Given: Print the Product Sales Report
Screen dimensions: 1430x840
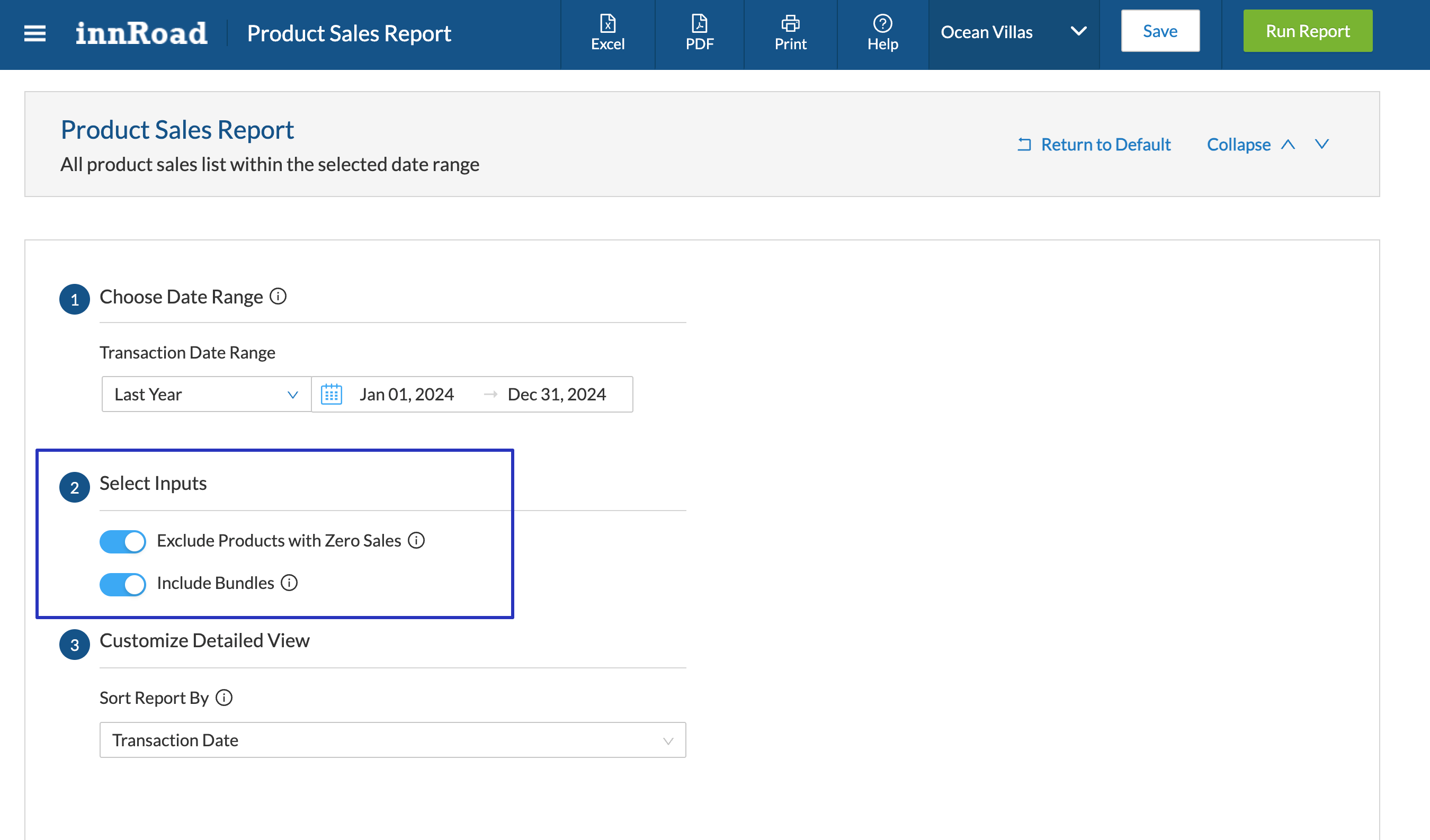Looking at the screenshot, I should coord(790,33).
